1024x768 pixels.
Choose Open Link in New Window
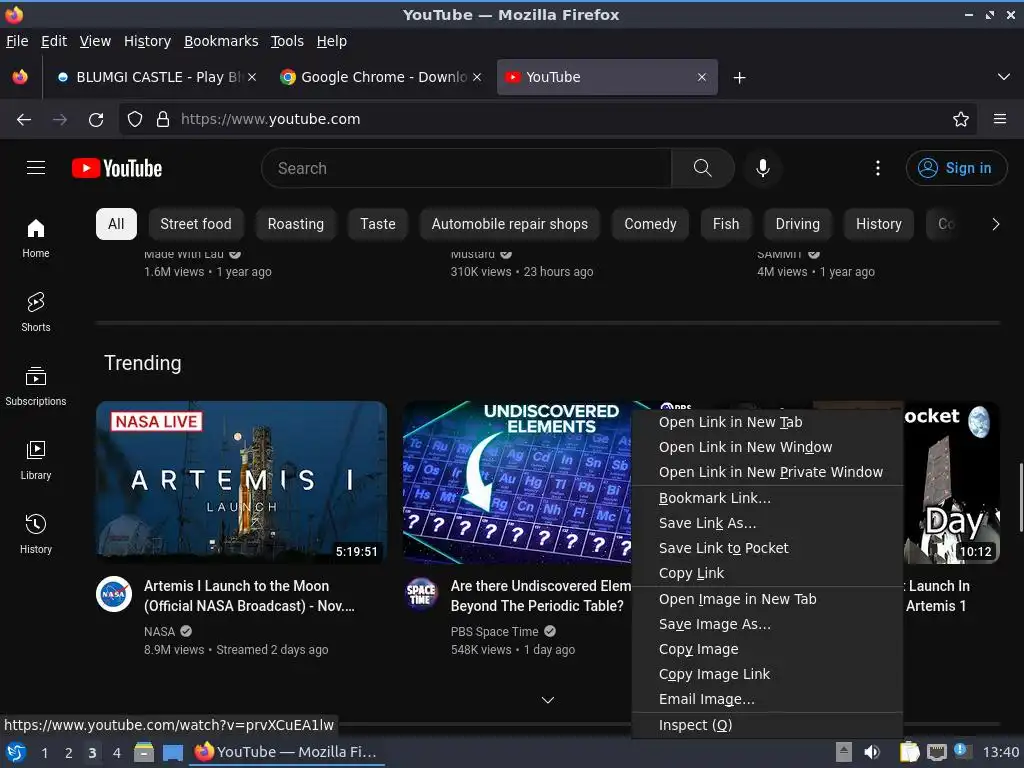point(767,447)
